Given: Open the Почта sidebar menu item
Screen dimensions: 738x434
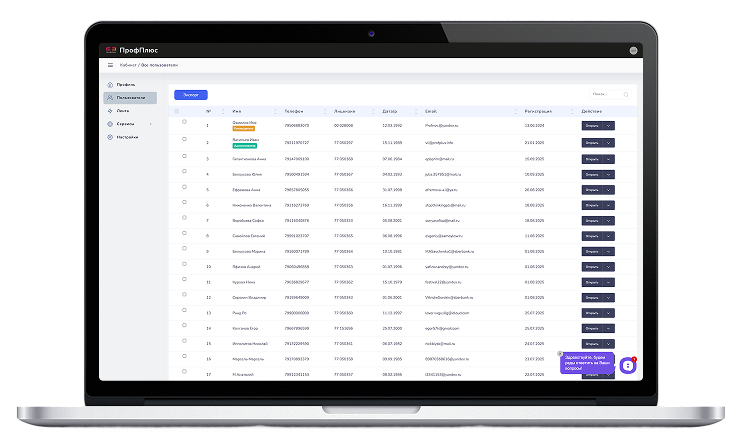Looking at the screenshot, I should (x=122, y=111).
